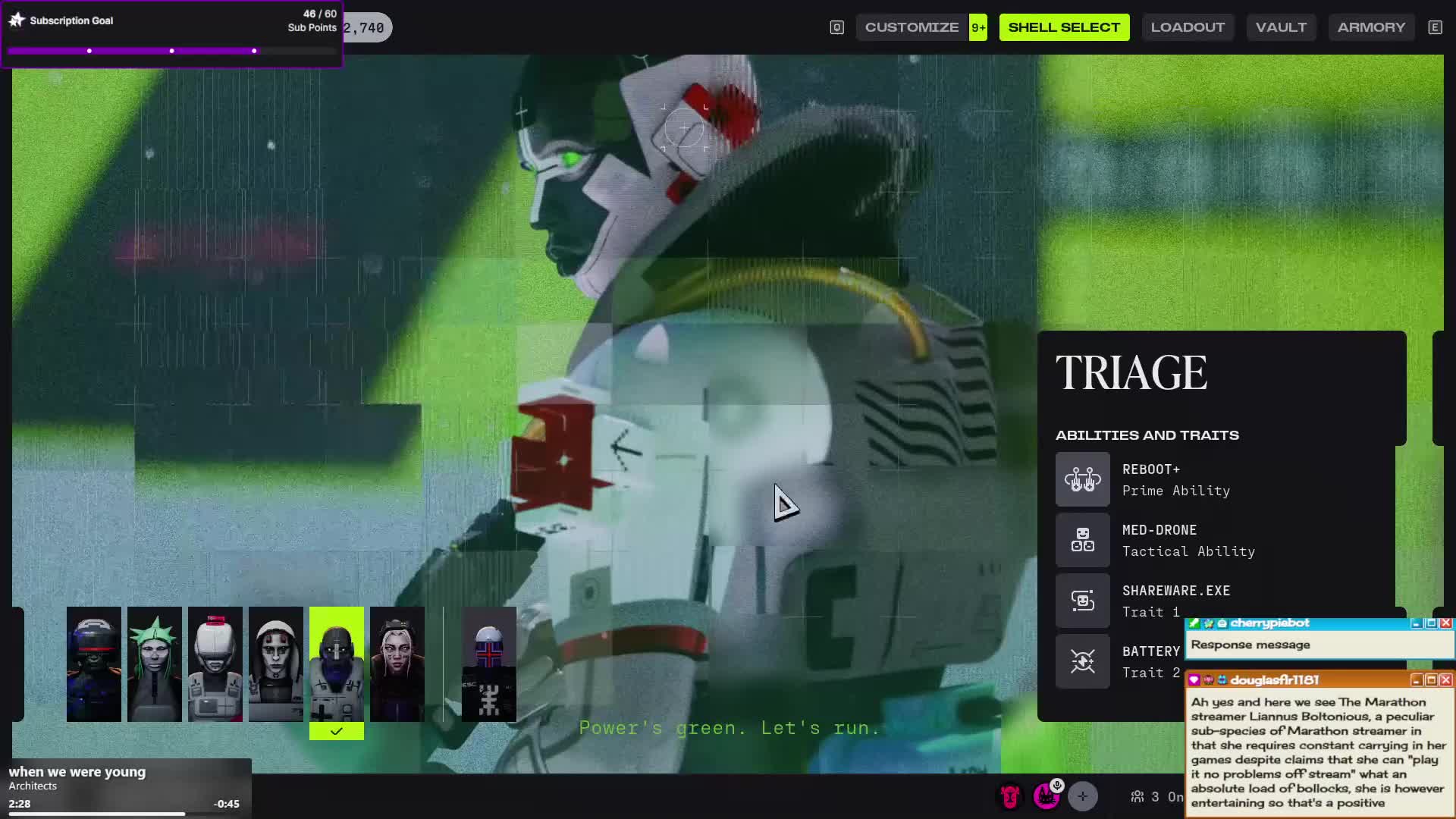Inspect the SHAREWARE.EXE trait icon
This screenshot has height=819, width=1456.
click(x=1082, y=601)
